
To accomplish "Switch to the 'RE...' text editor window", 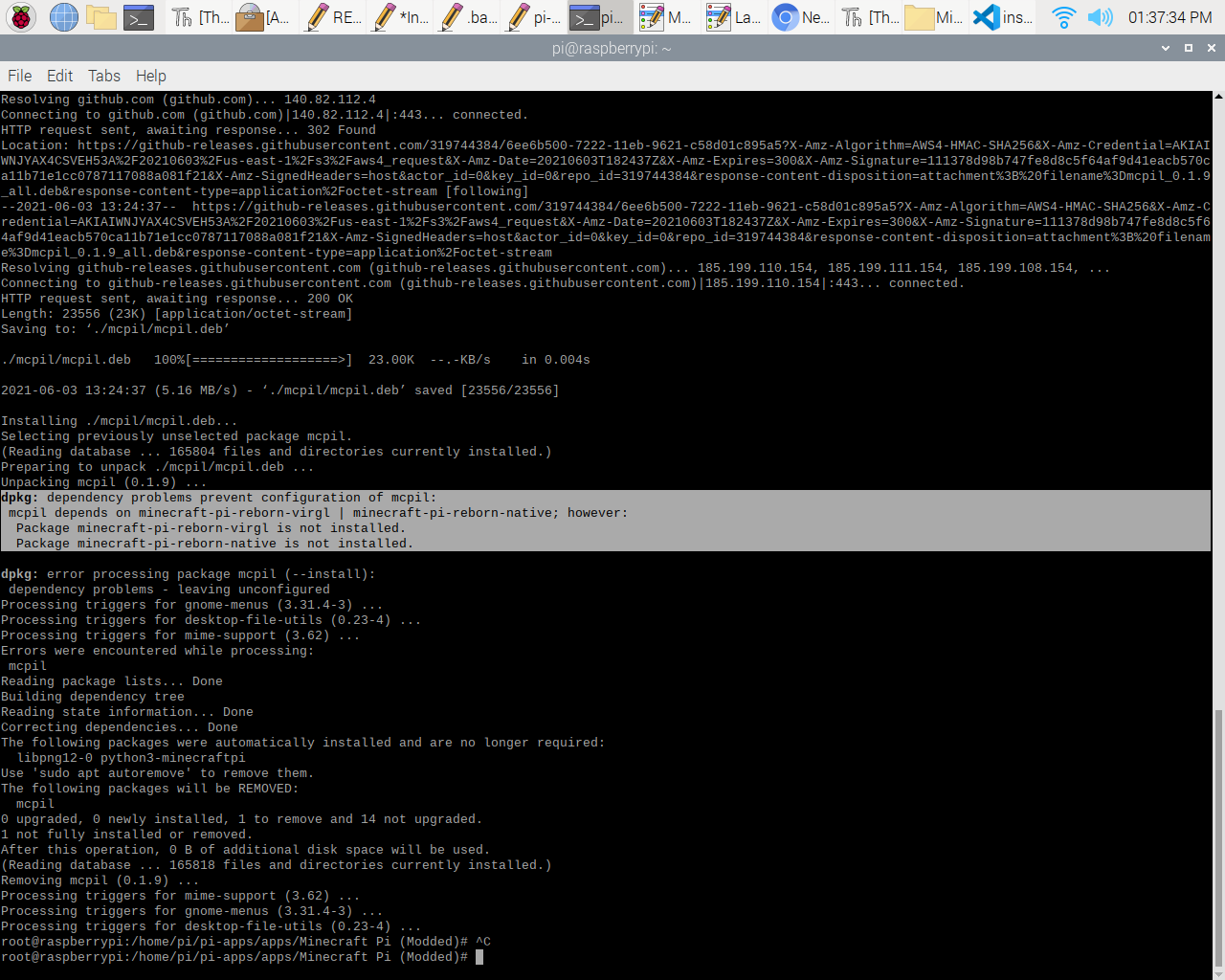I will click(333, 17).
